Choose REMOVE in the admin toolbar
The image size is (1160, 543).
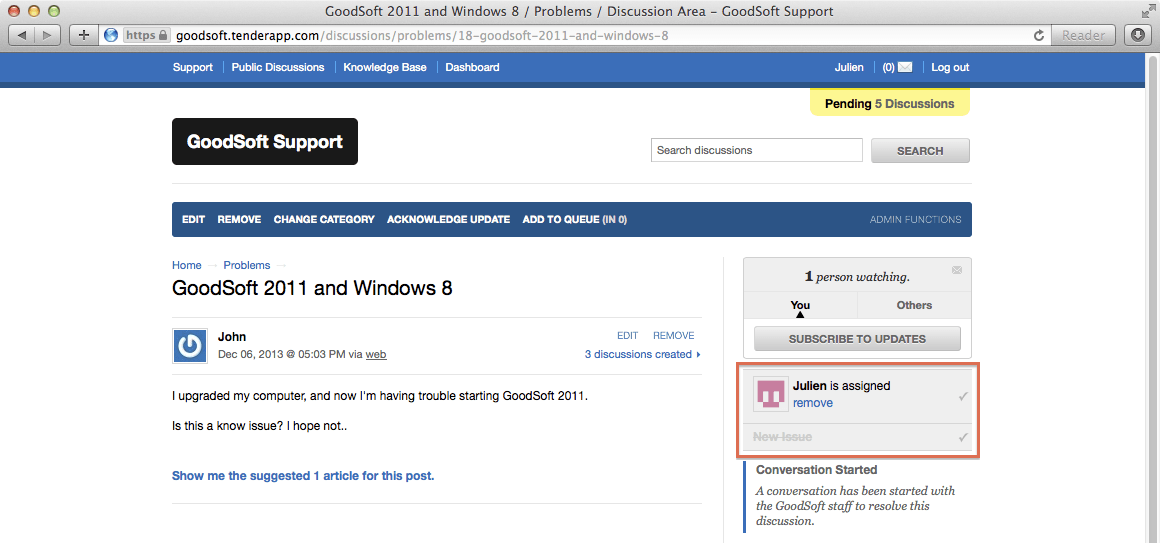pos(239,220)
